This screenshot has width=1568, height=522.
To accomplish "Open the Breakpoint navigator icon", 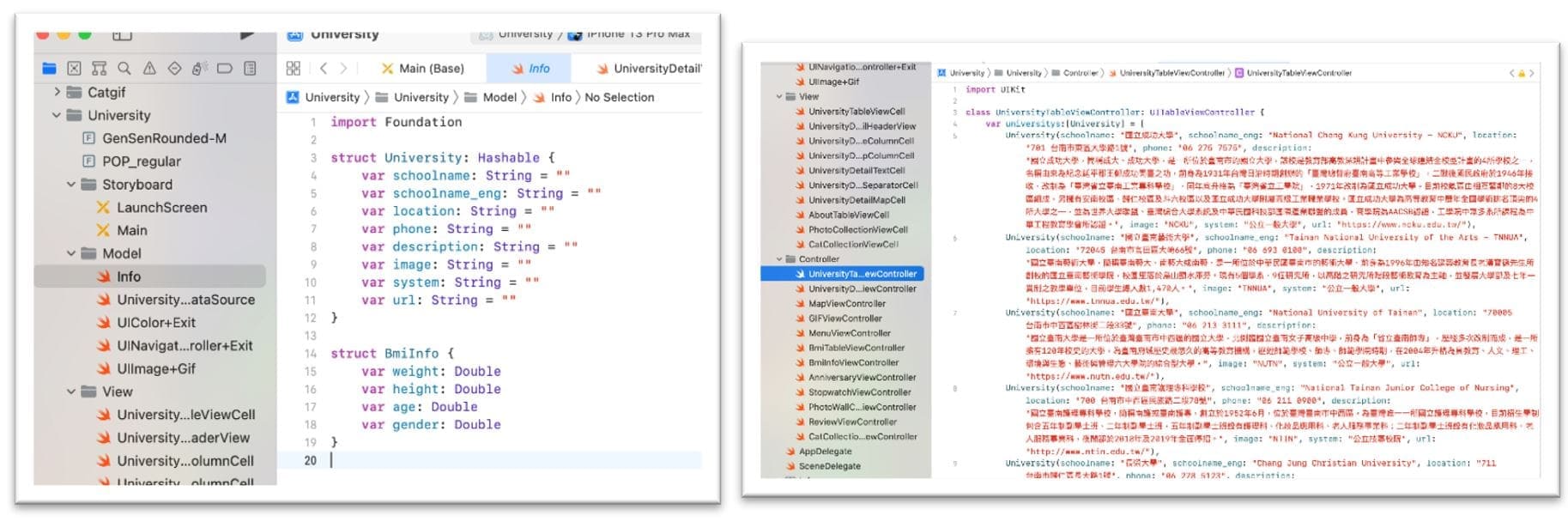I will [x=225, y=68].
